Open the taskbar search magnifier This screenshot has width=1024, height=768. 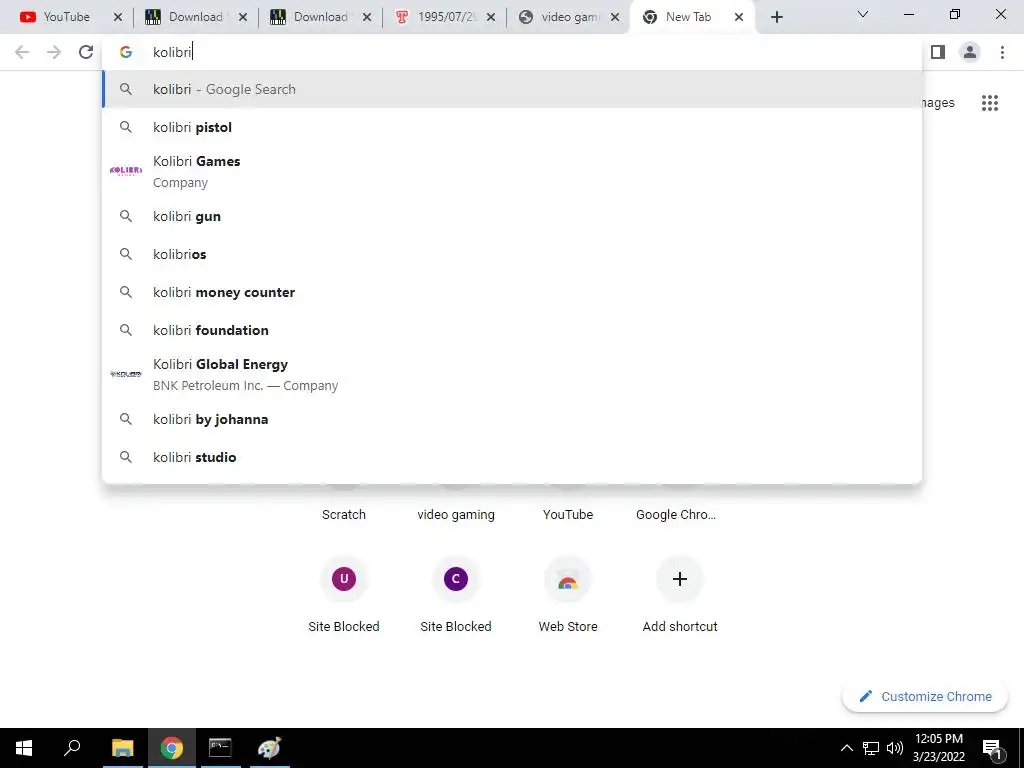point(72,748)
